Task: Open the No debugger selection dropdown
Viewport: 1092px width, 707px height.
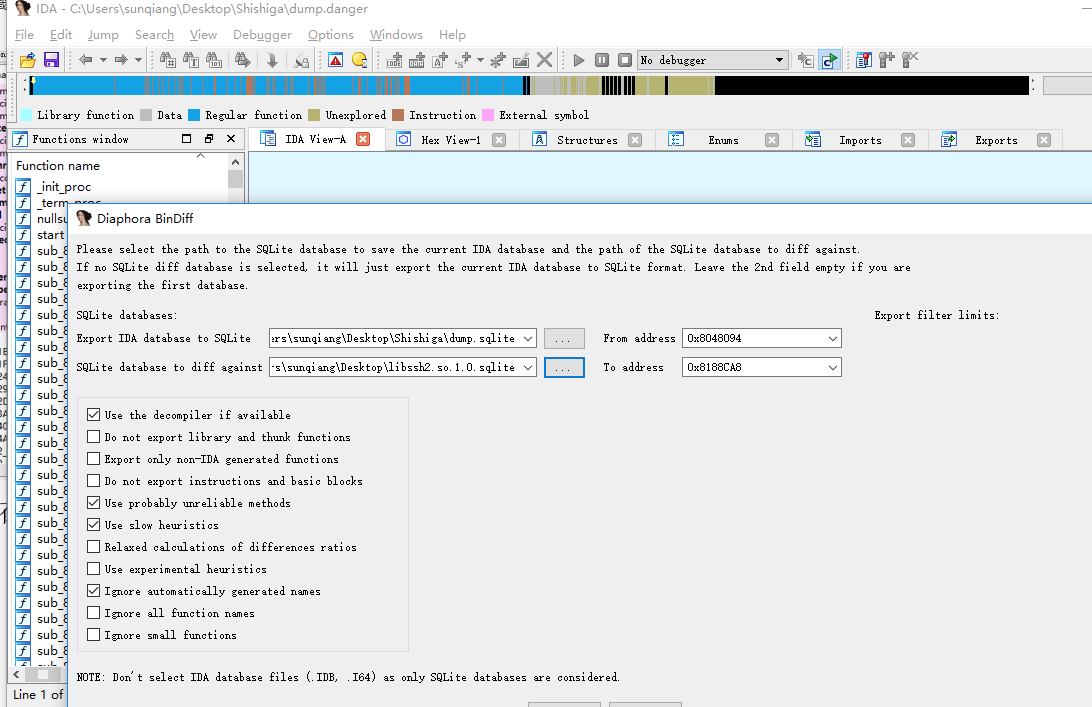Action: (x=779, y=61)
